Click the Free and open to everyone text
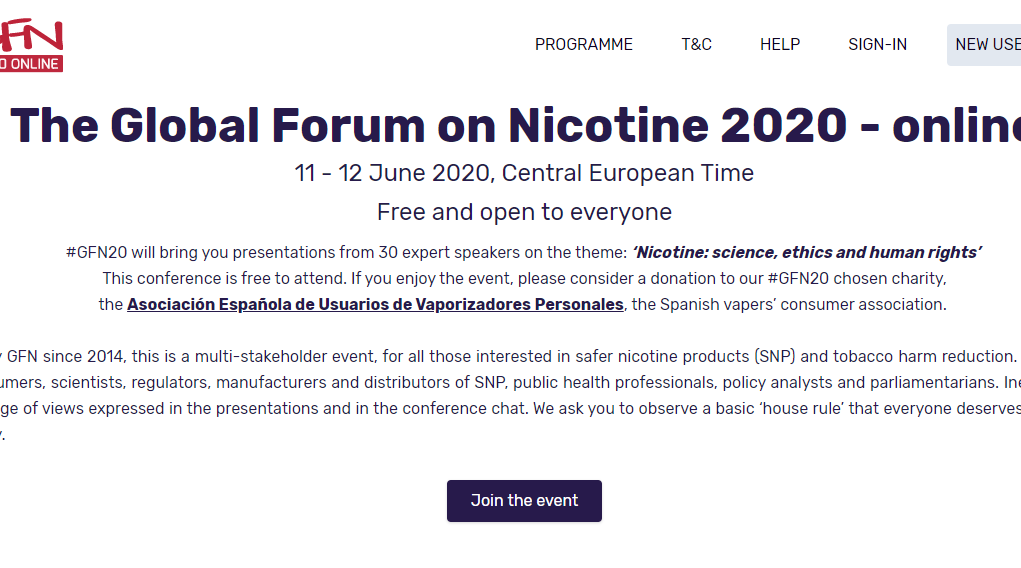Screen dimensions: 1021x568 [x=524, y=212]
